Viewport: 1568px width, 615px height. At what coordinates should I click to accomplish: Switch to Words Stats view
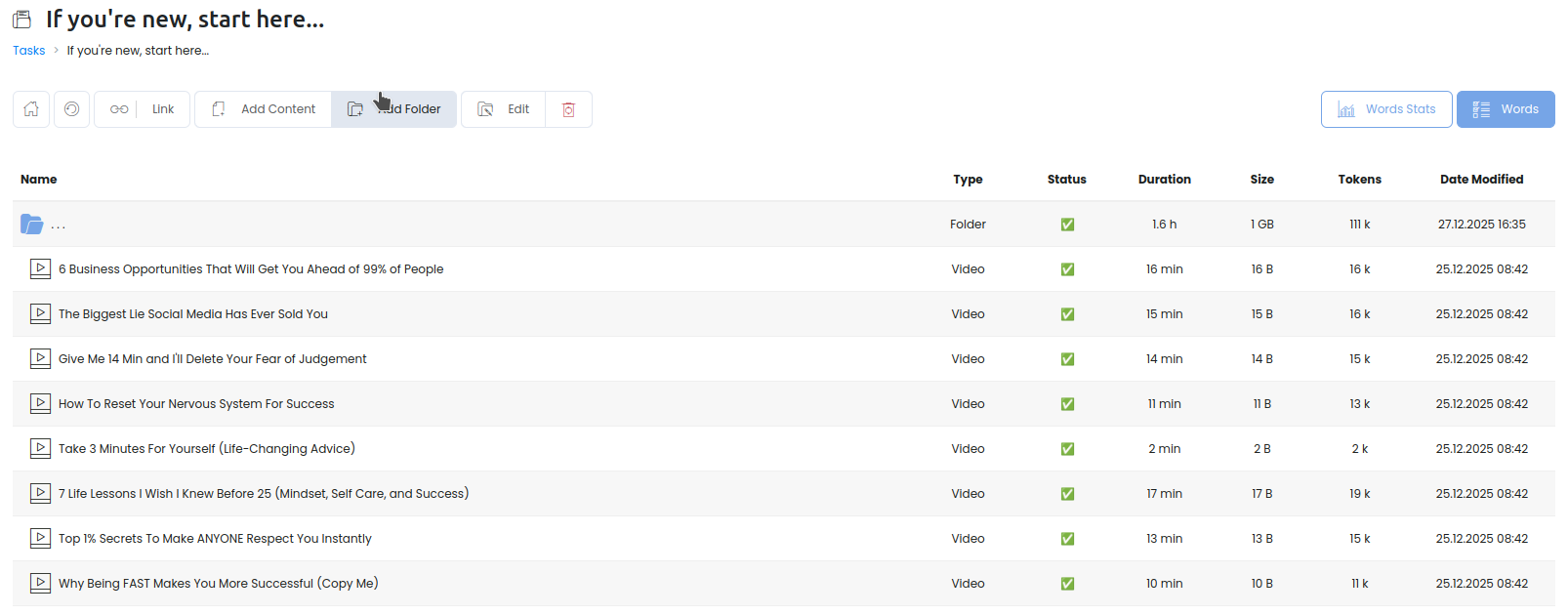pos(1386,109)
